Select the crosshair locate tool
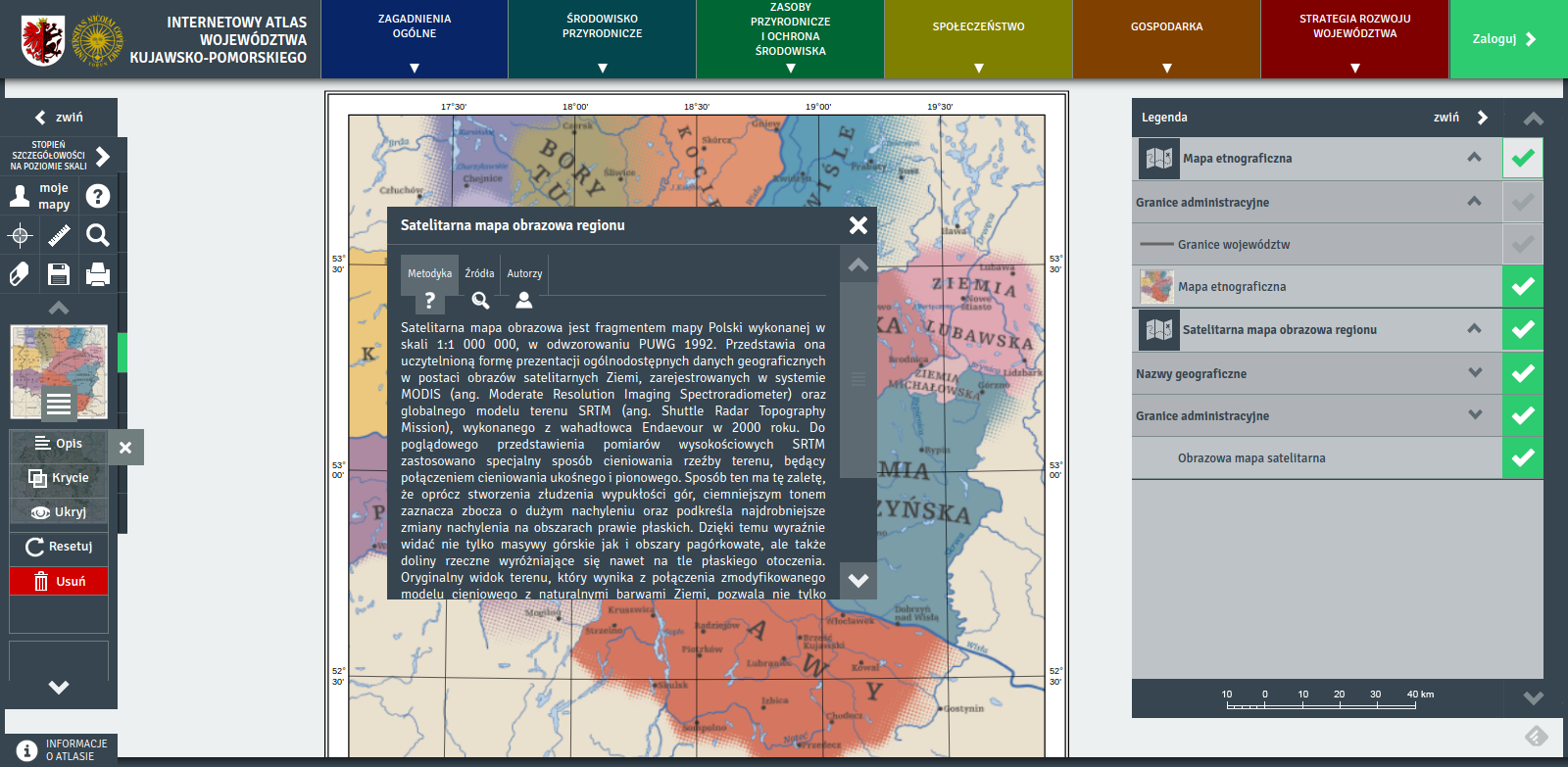Screen dimensions: 1568x767 tap(20, 235)
